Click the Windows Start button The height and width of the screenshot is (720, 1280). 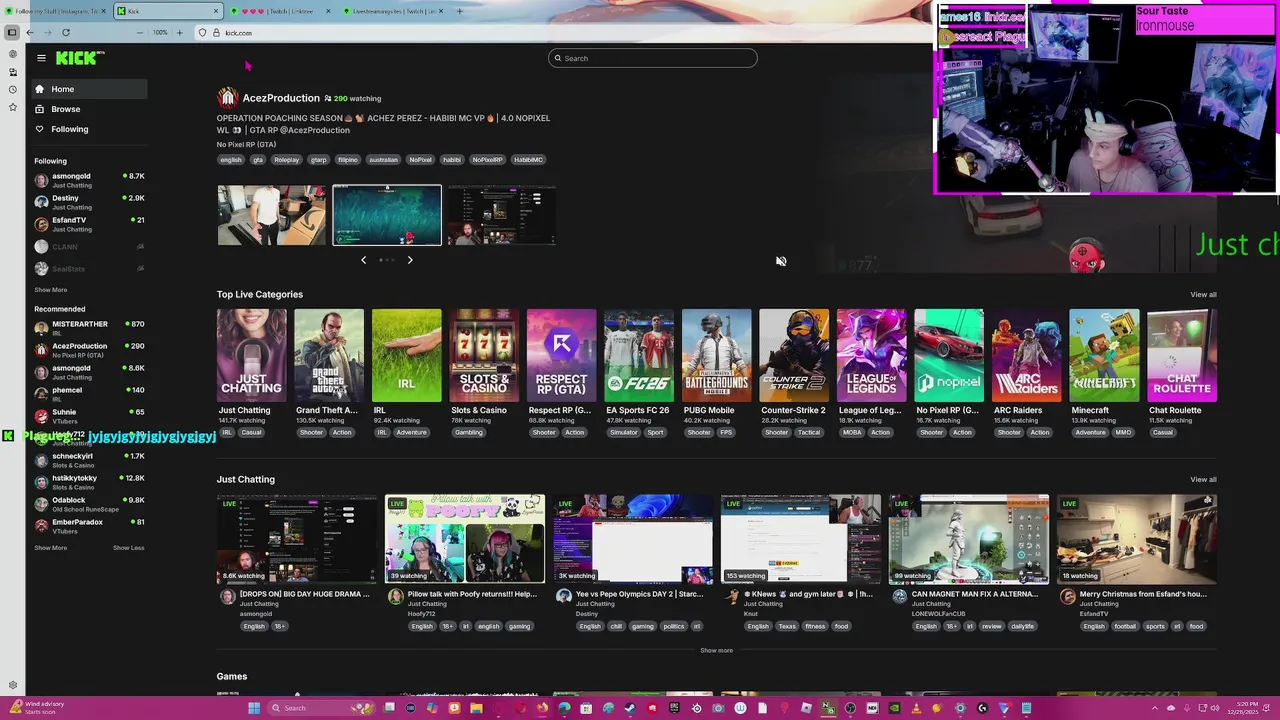click(x=254, y=708)
